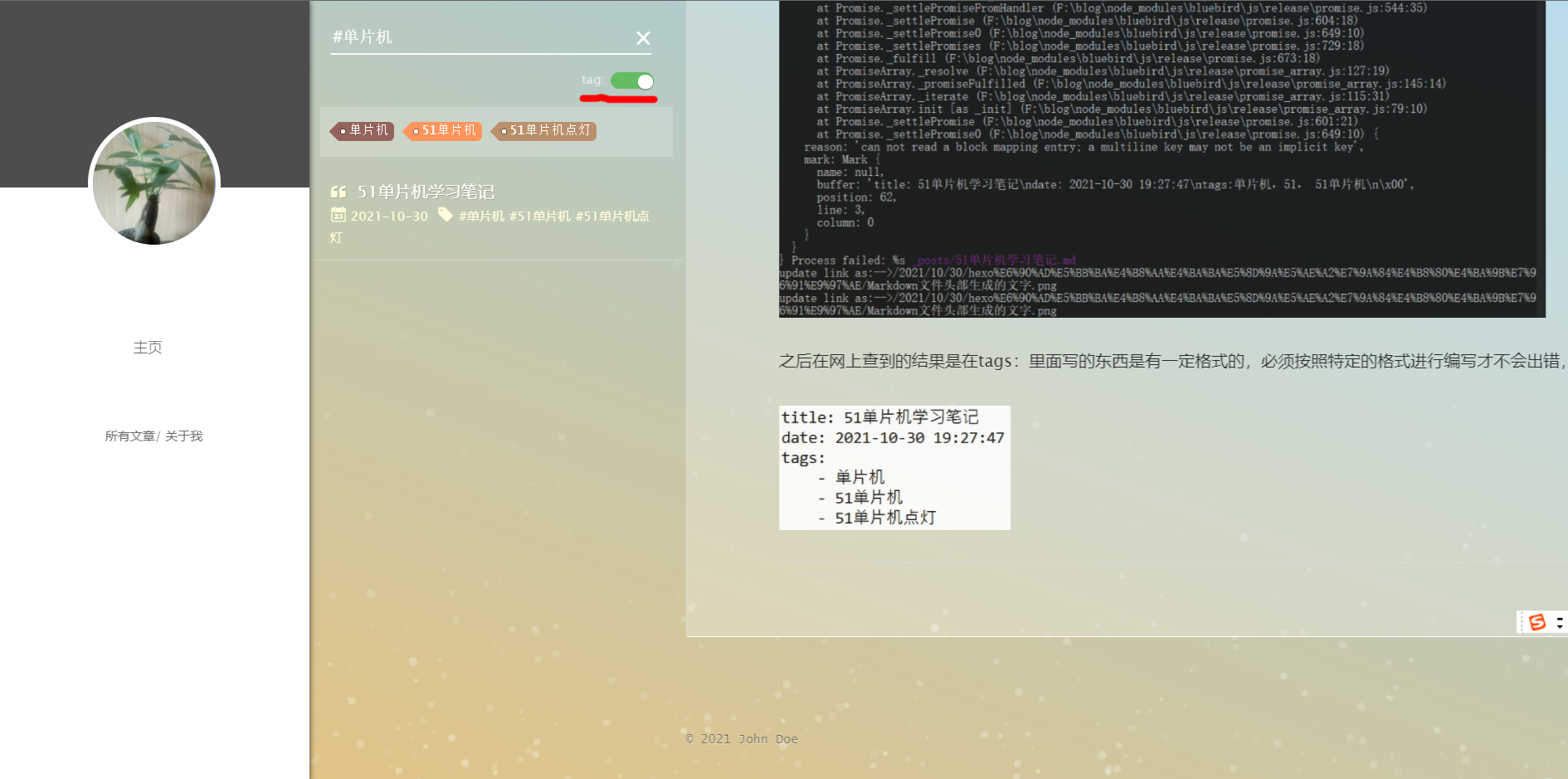The width and height of the screenshot is (1568, 779).
Task: Click the quotation mark icon before the article title
Action: [338, 191]
